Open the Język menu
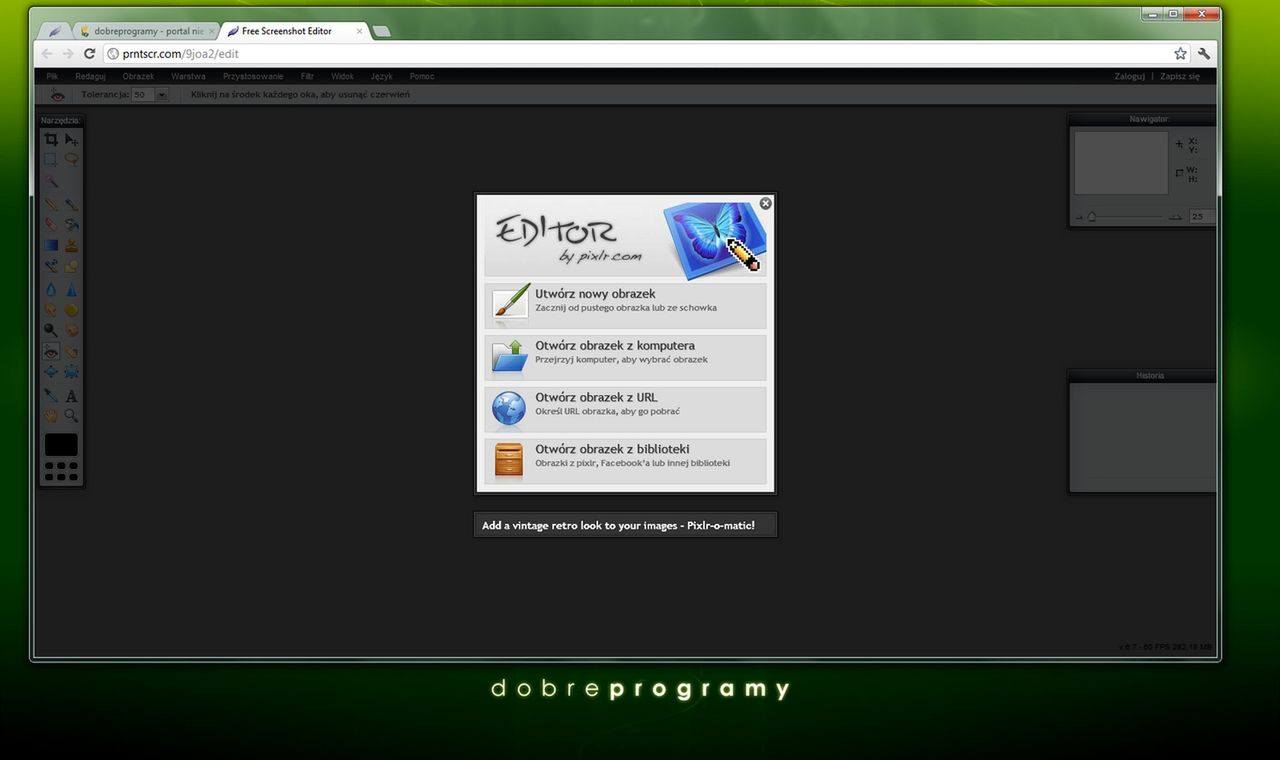The image size is (1280, 760). (381, 76)
